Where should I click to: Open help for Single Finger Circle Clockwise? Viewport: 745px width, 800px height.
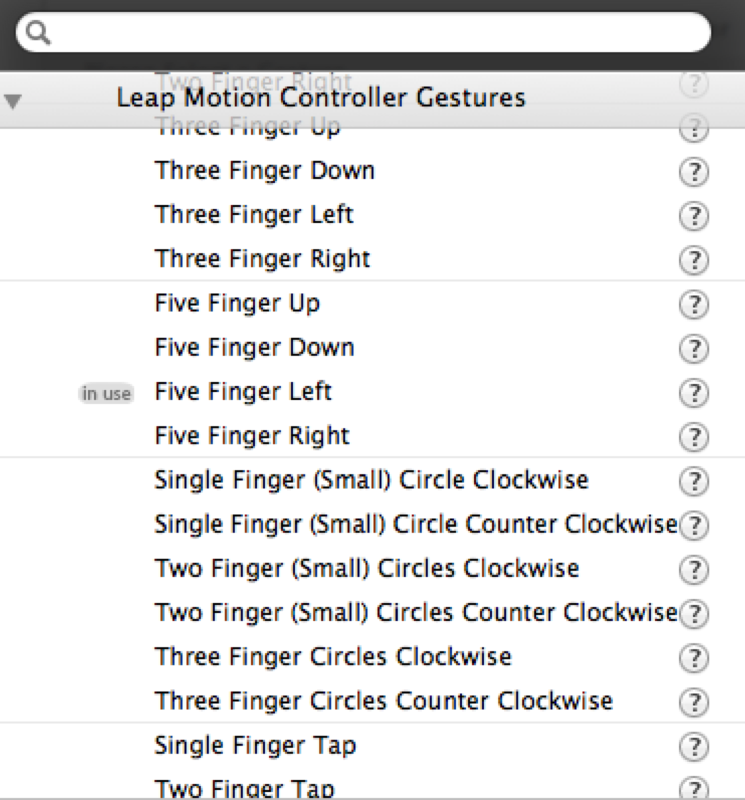693,481
